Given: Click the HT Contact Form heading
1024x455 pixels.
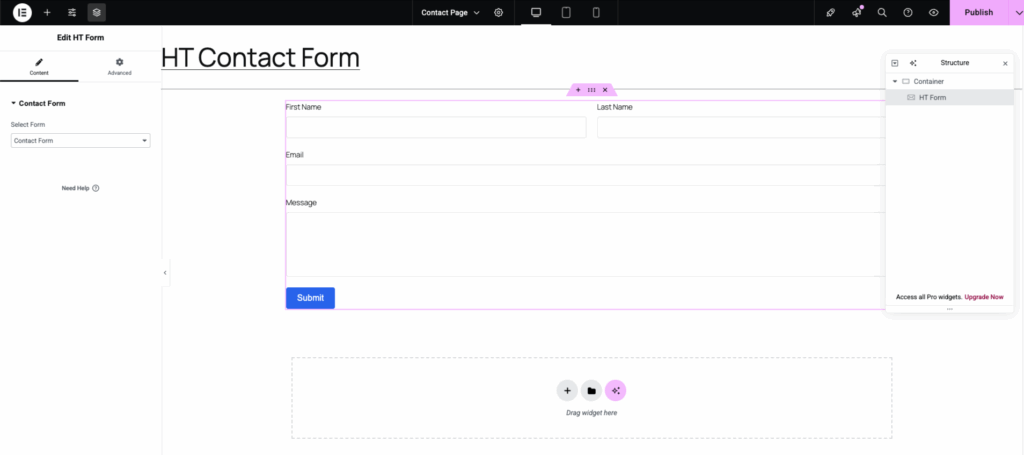Looking at the screenshot, I should tap(261, 58).
